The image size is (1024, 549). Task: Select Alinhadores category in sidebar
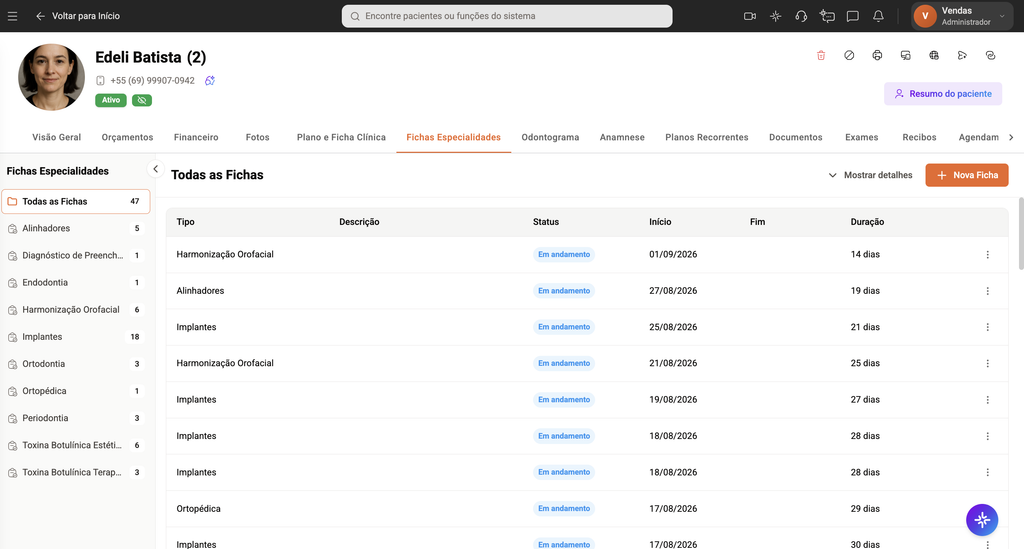[76, 228]
